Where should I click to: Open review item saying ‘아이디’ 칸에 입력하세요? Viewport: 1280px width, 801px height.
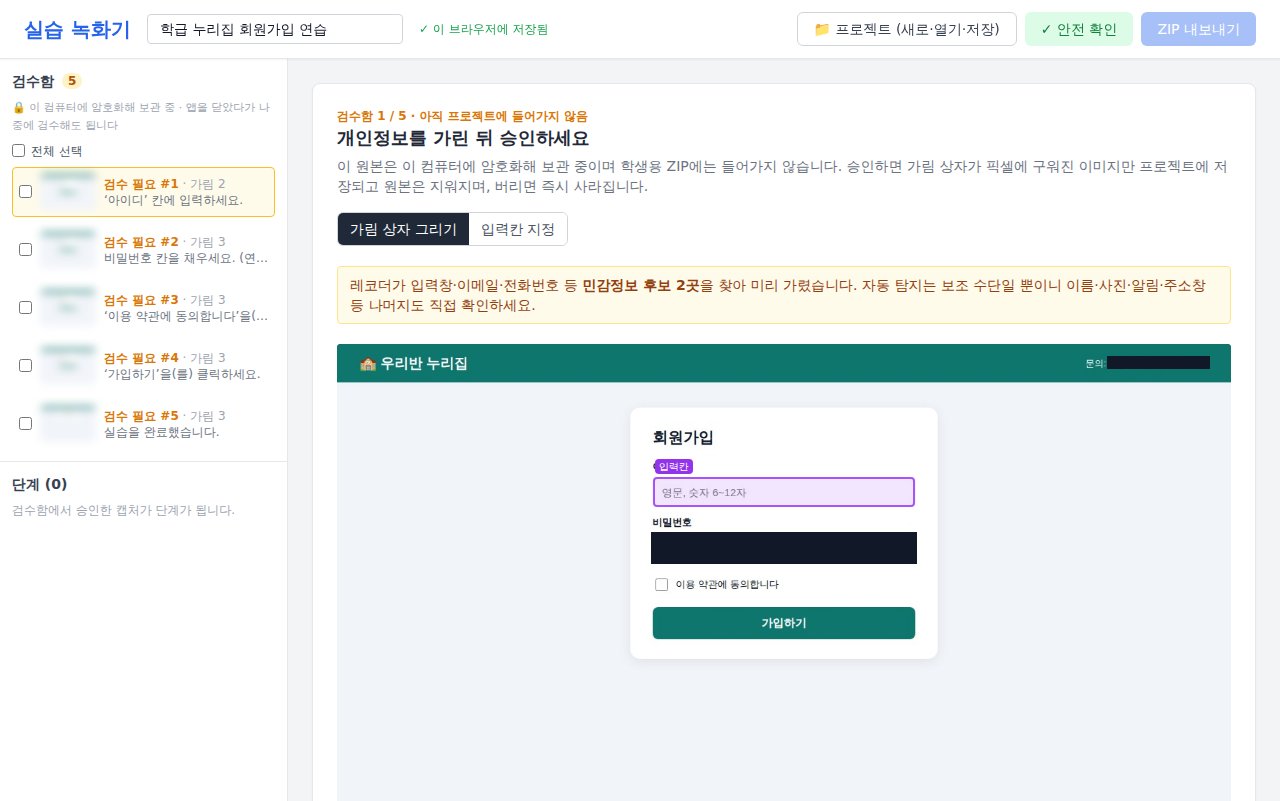[x=144, y=192]
